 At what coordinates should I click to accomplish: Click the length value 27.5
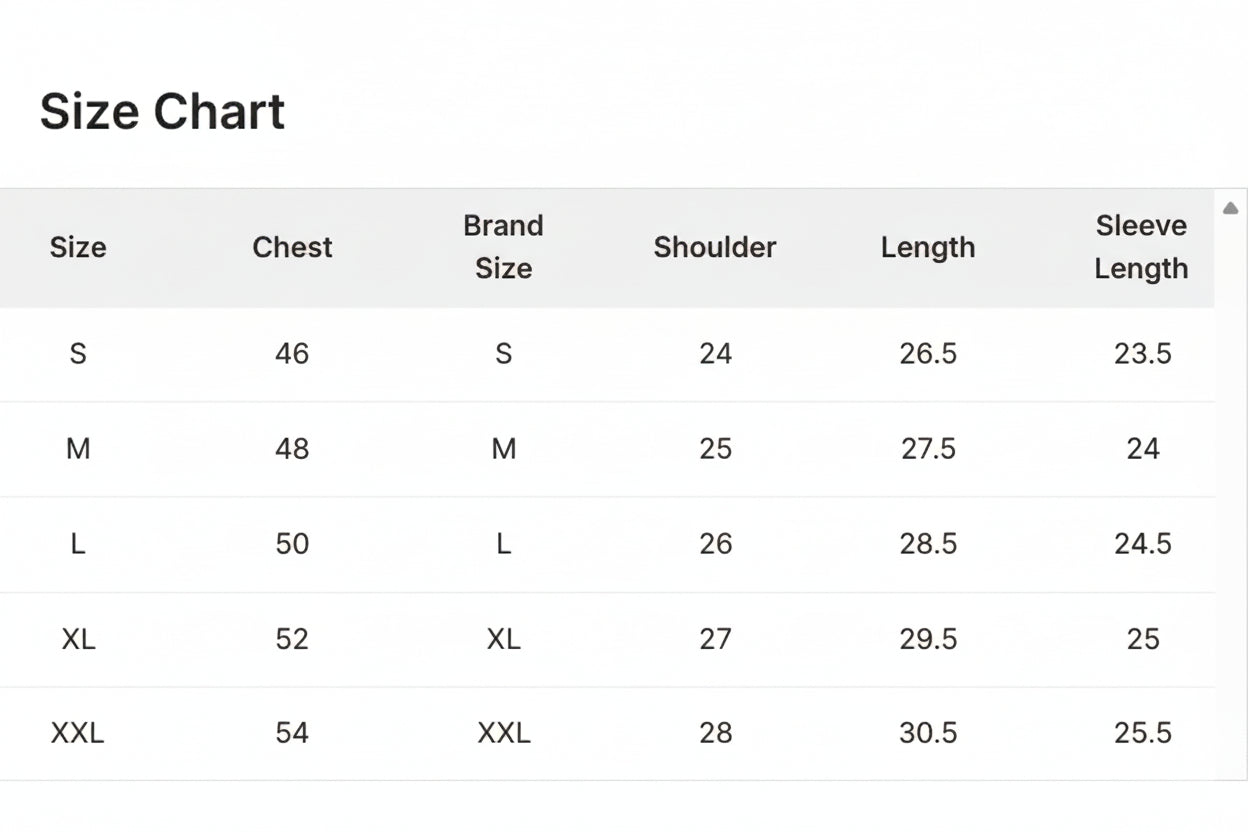[x=928, y=448]
